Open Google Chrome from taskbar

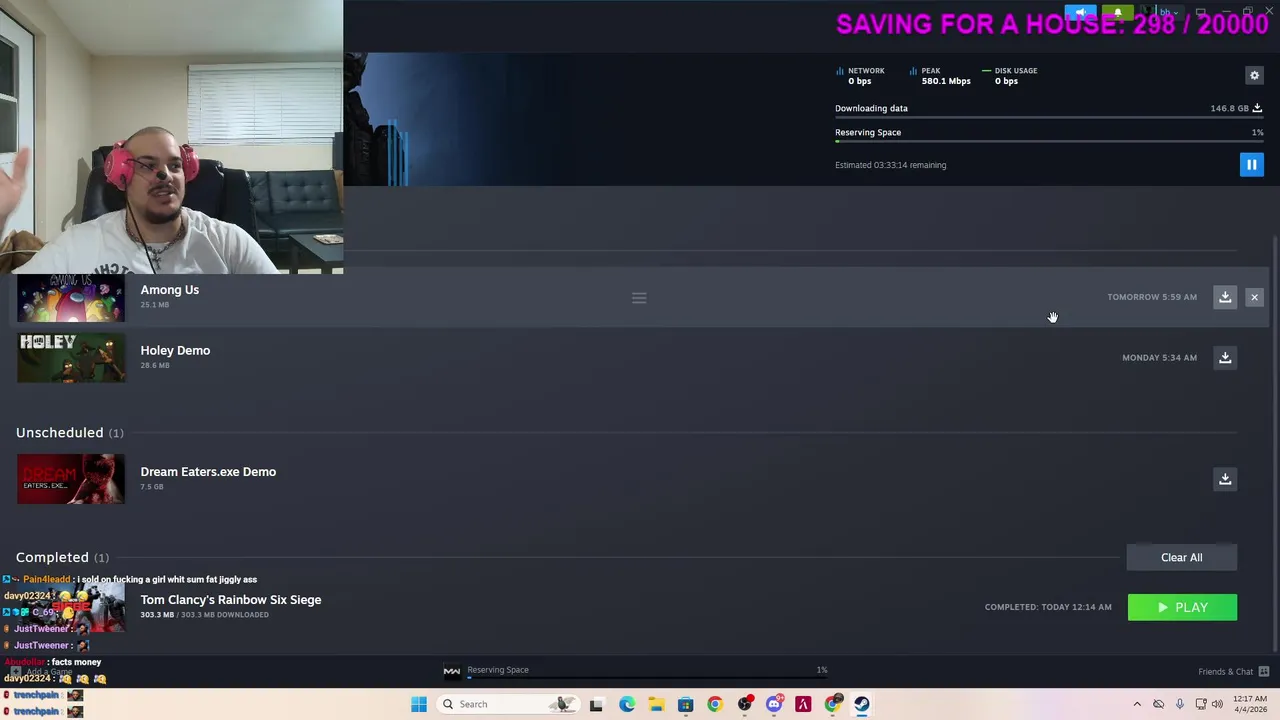[x=714, y=704]
